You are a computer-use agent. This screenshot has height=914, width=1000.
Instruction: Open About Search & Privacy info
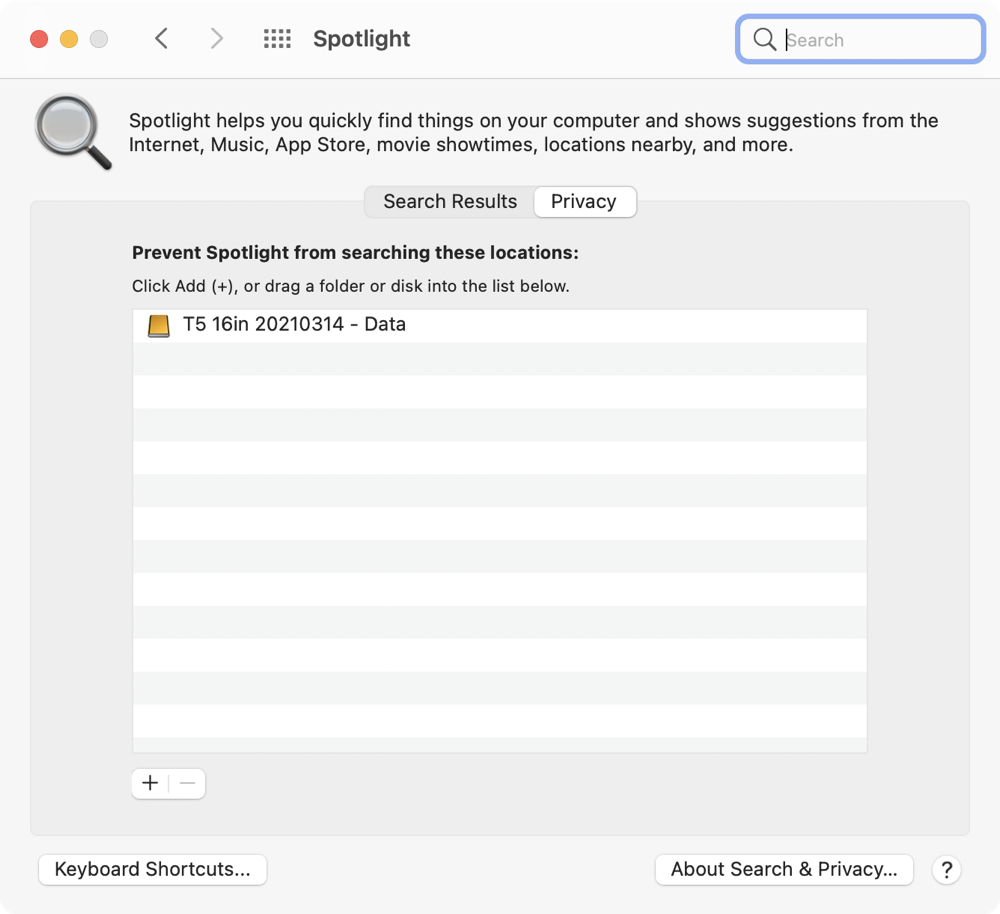[x=784, y=869]
